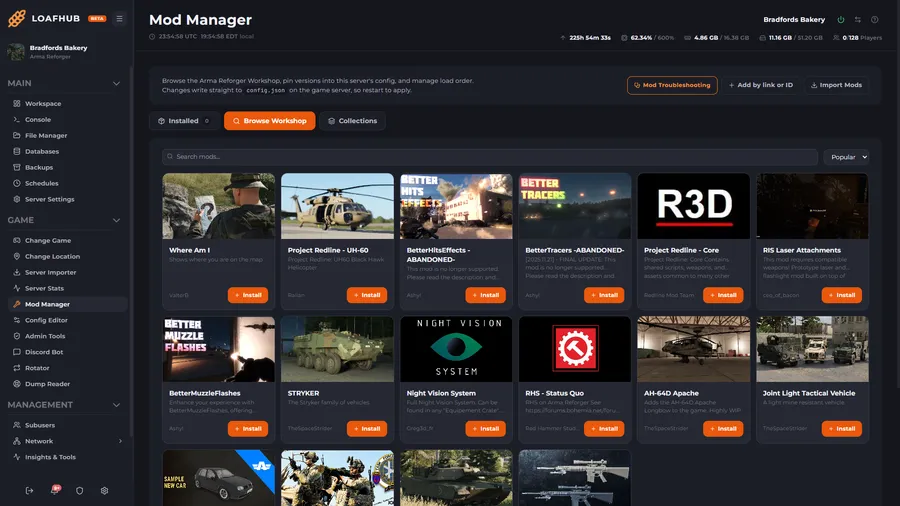Image resolution: width=900 pixels, height=506 pixels.
Task: Click the LoafHub wheat logo icon
Action: (x=17, y=18)
